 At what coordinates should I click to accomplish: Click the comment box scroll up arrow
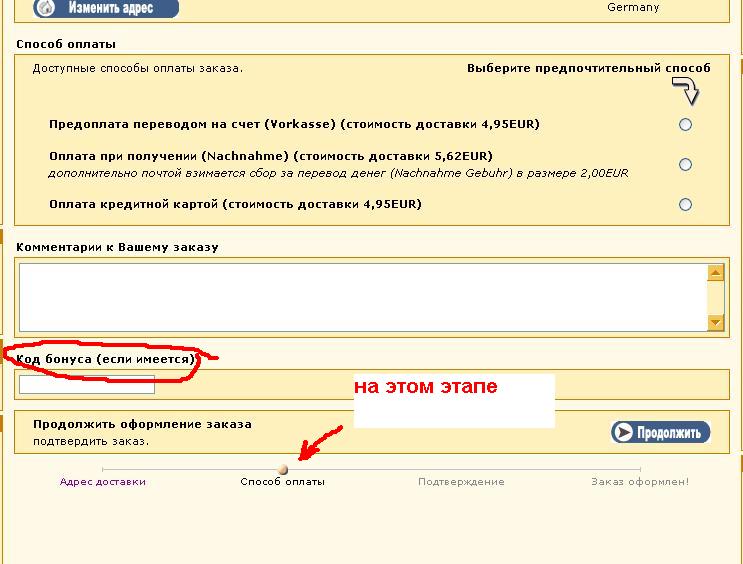coord(715,272)
